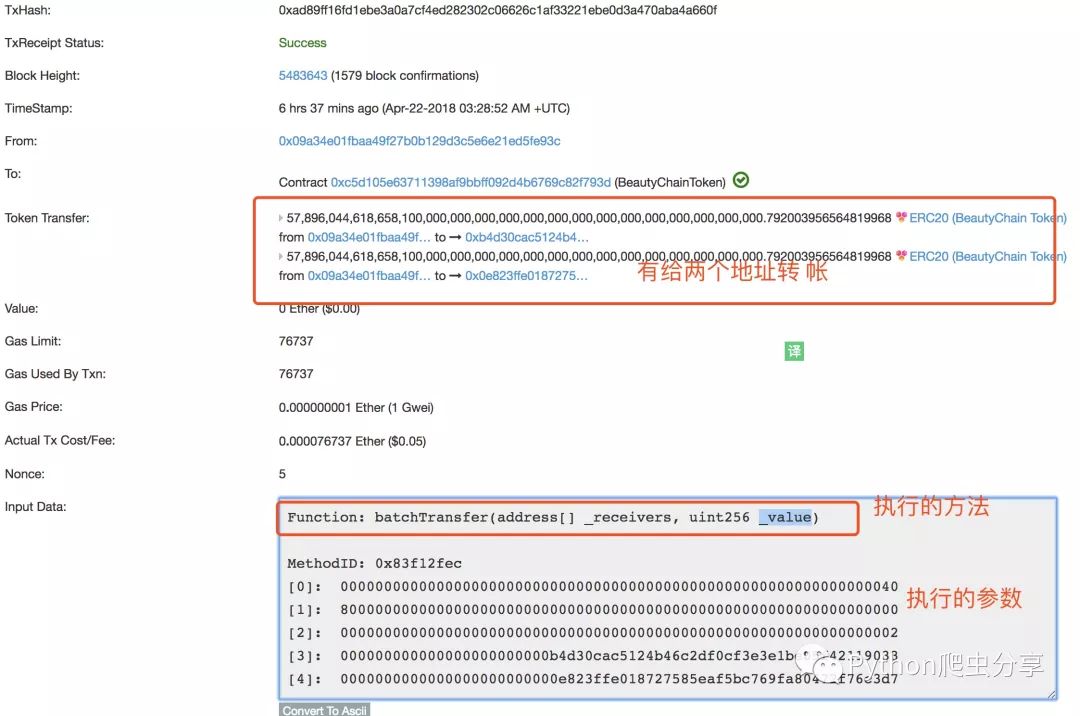The height and width of the screenshot is (716, 1080).
Task: Open BeautyChainToken contract address 0xc5d105e6 link
Action: pyautogui.click(x=470, y=182)
